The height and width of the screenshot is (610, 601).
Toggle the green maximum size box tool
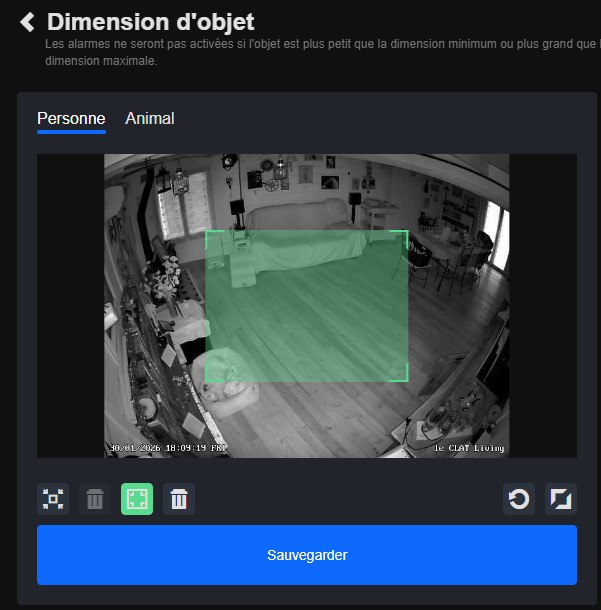137,499
